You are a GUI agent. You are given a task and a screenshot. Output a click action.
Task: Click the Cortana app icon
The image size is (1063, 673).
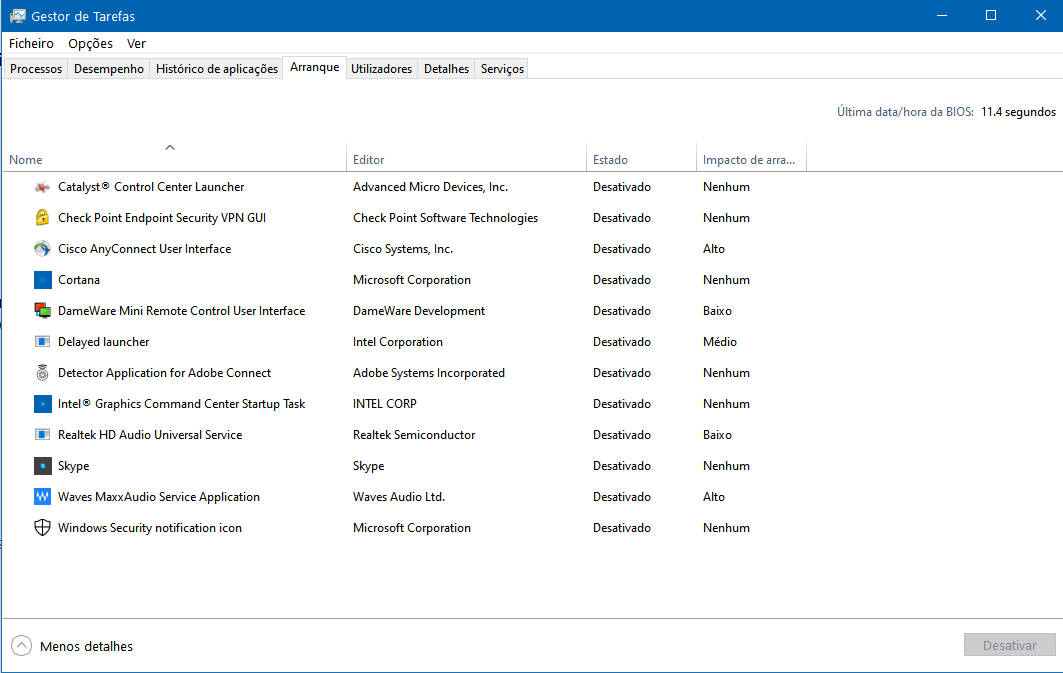[x=43, y=280]
